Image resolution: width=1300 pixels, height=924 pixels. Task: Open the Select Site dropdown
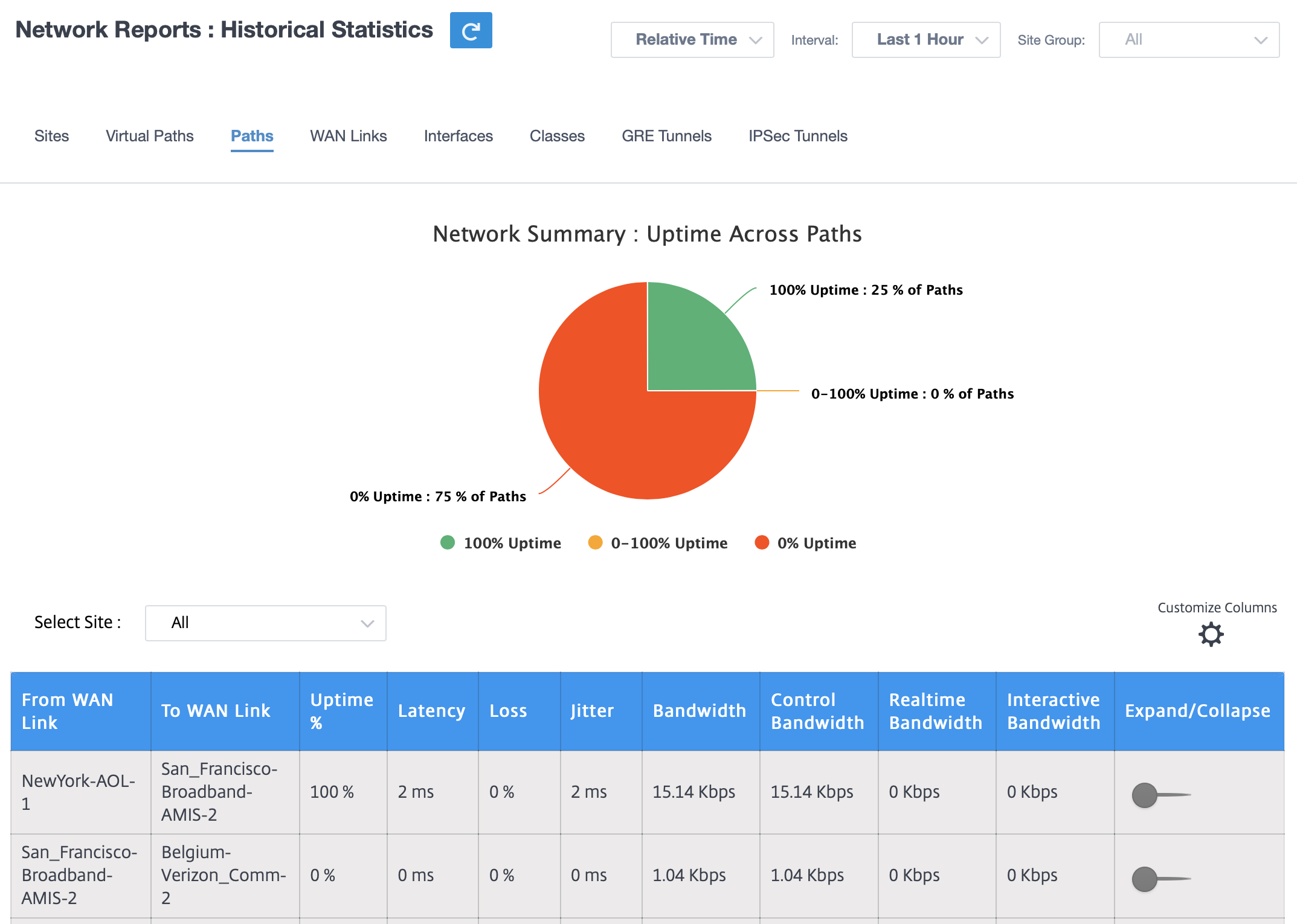tap(266, 623)
